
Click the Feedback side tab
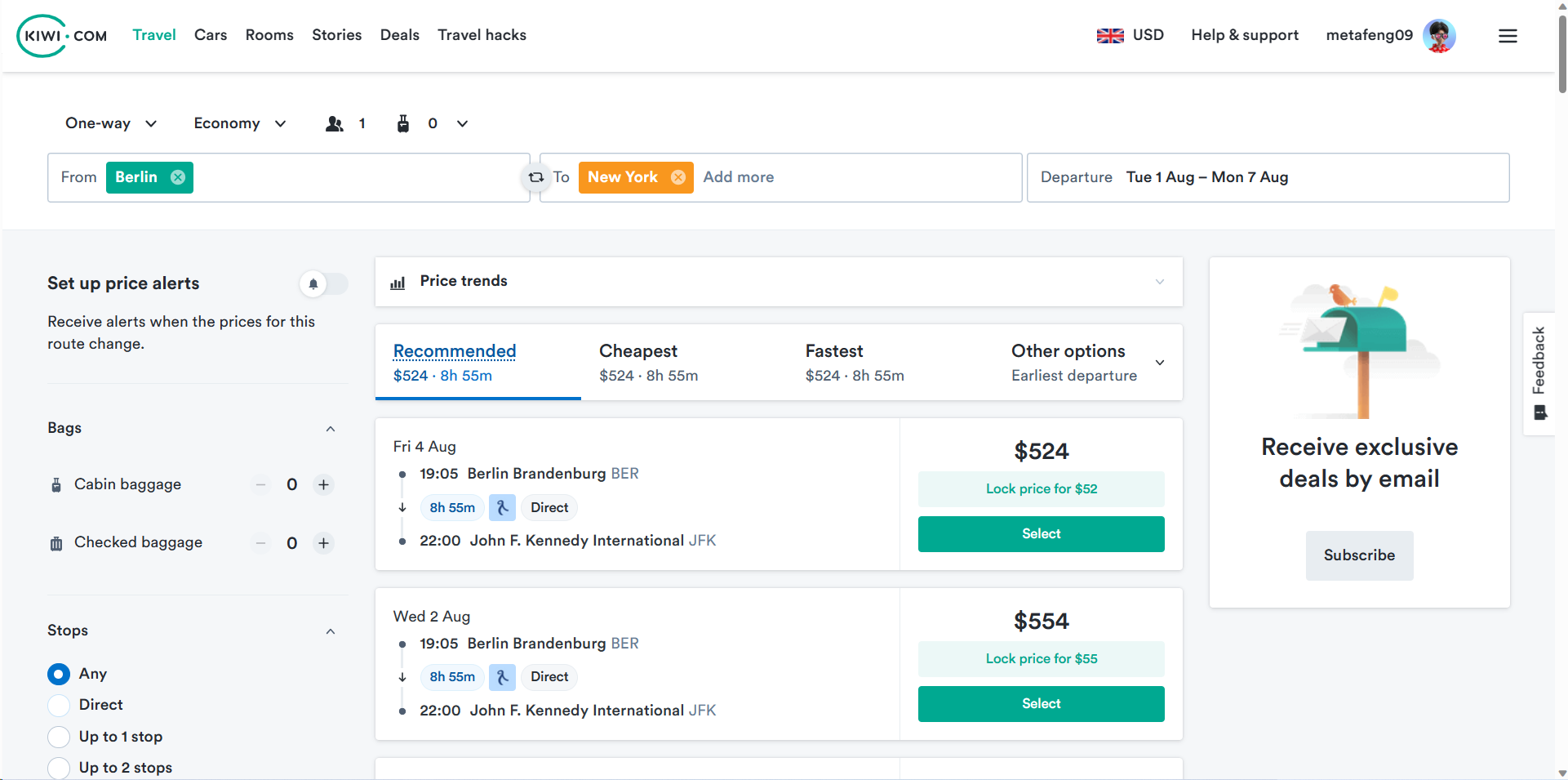pos(1539,373)
